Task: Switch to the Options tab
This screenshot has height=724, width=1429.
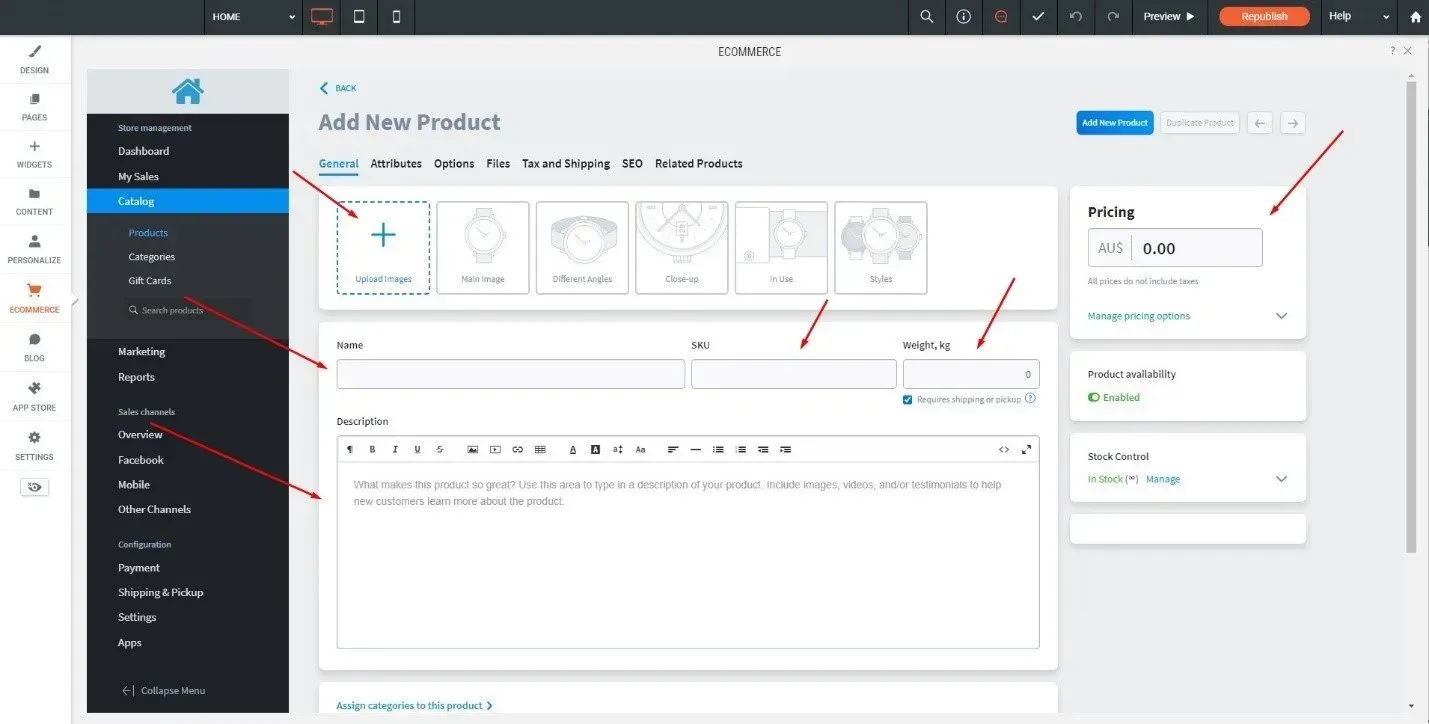Action: (454, 164)
